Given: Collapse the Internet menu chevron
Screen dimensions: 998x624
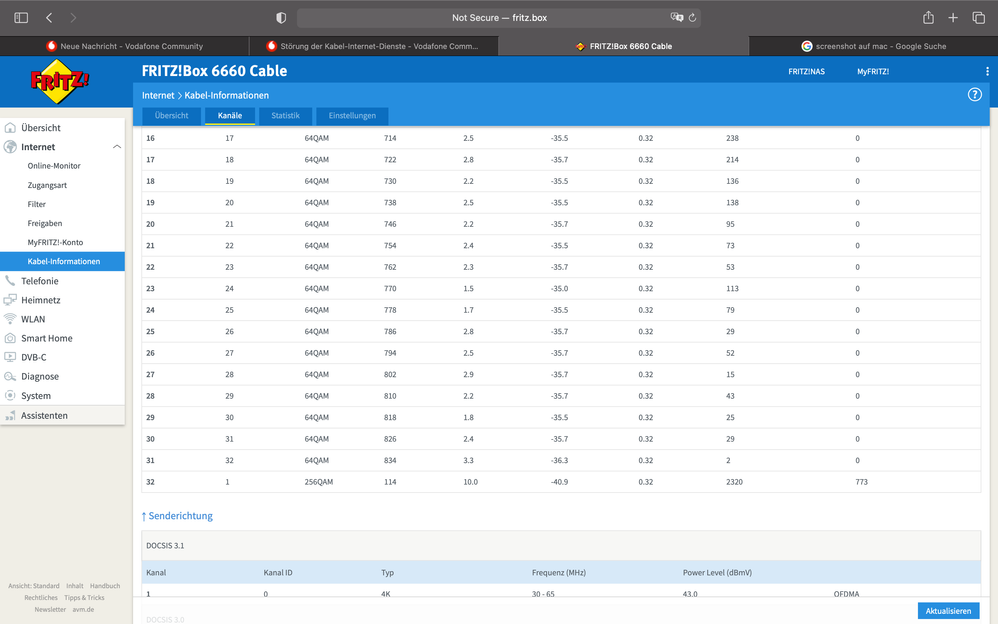Looking at the screenshot, I should click(x=116, y=147).
